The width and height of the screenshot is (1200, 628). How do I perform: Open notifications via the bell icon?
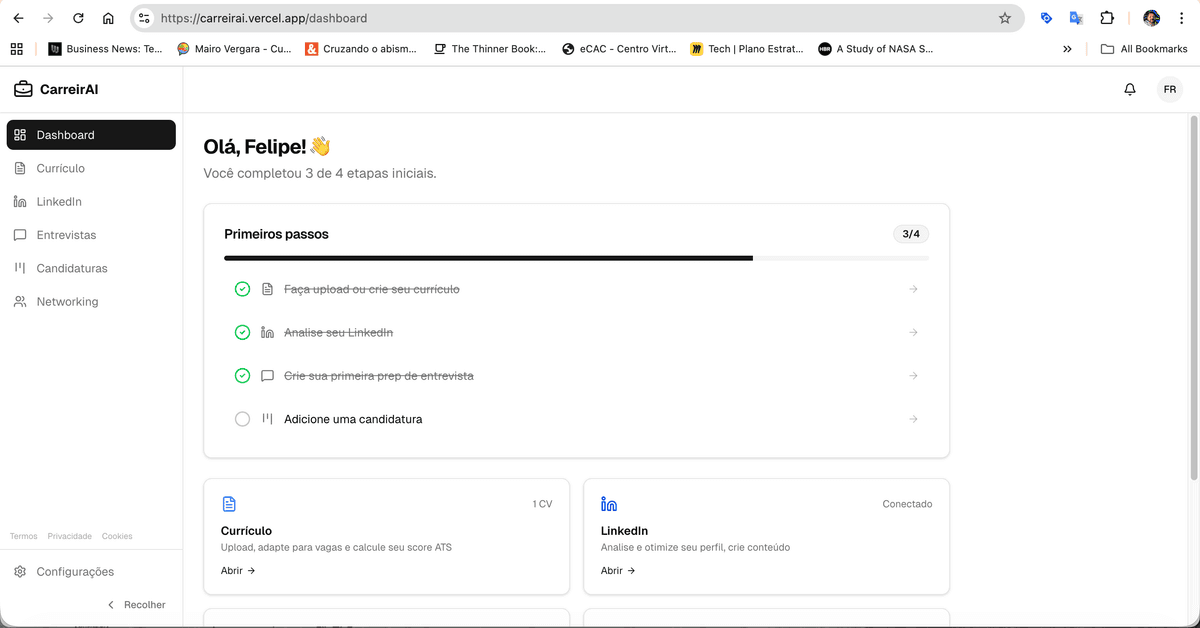pyautogui.click(x=1129, y=89)
